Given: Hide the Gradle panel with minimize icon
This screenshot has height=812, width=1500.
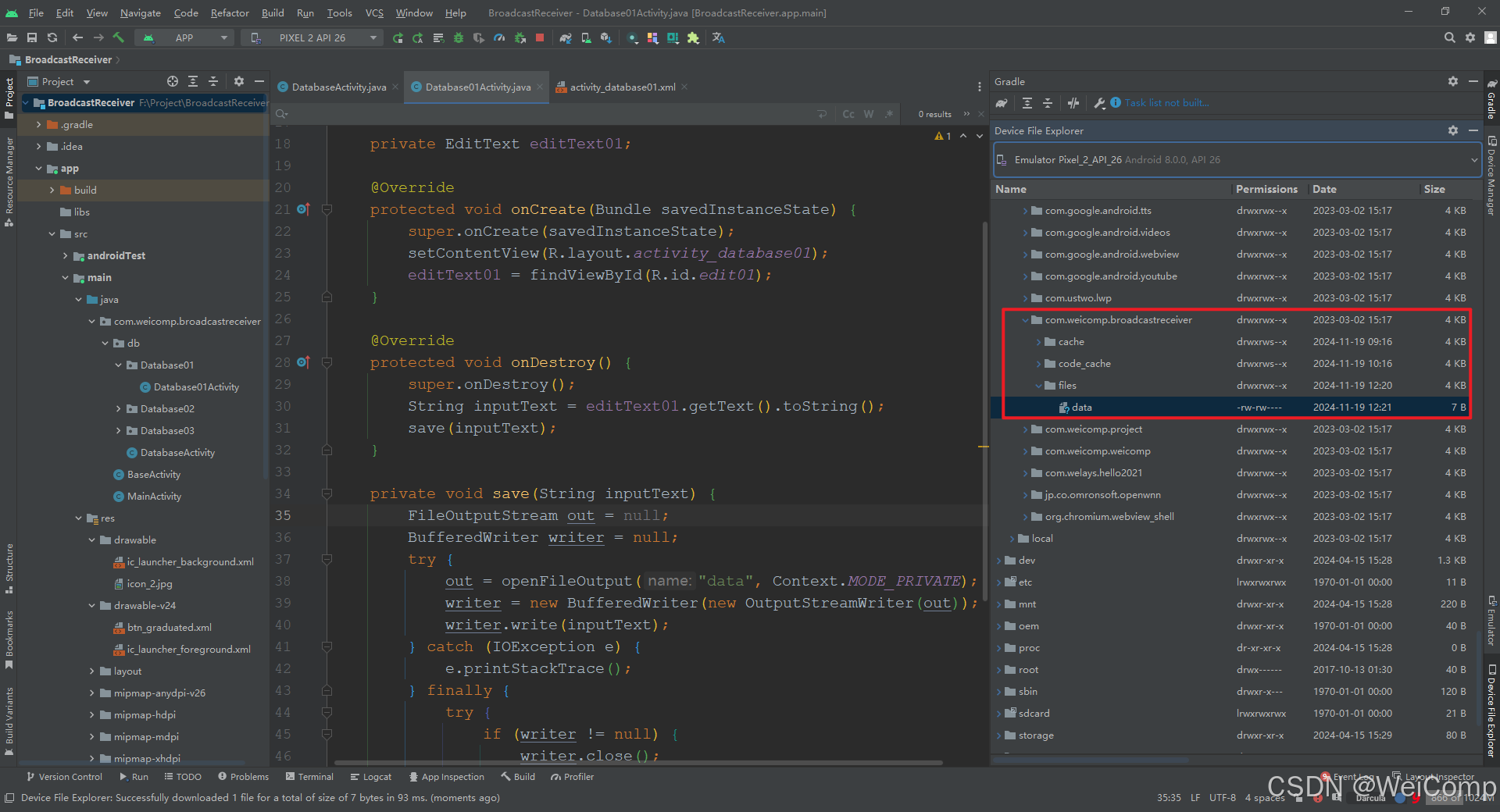Looking at the screenshot, I should click(1473, 81).
